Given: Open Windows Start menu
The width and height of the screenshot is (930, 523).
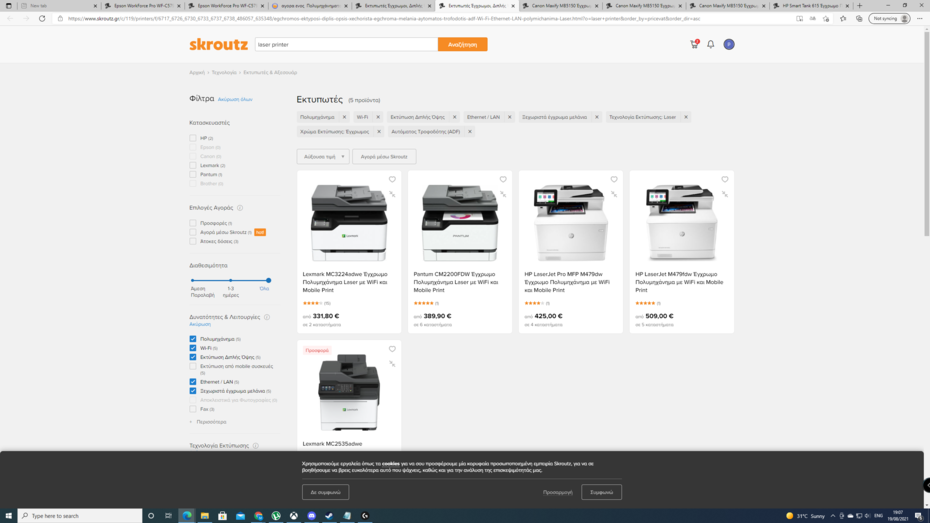Looking at the screenshot, I should pos(8,516).
